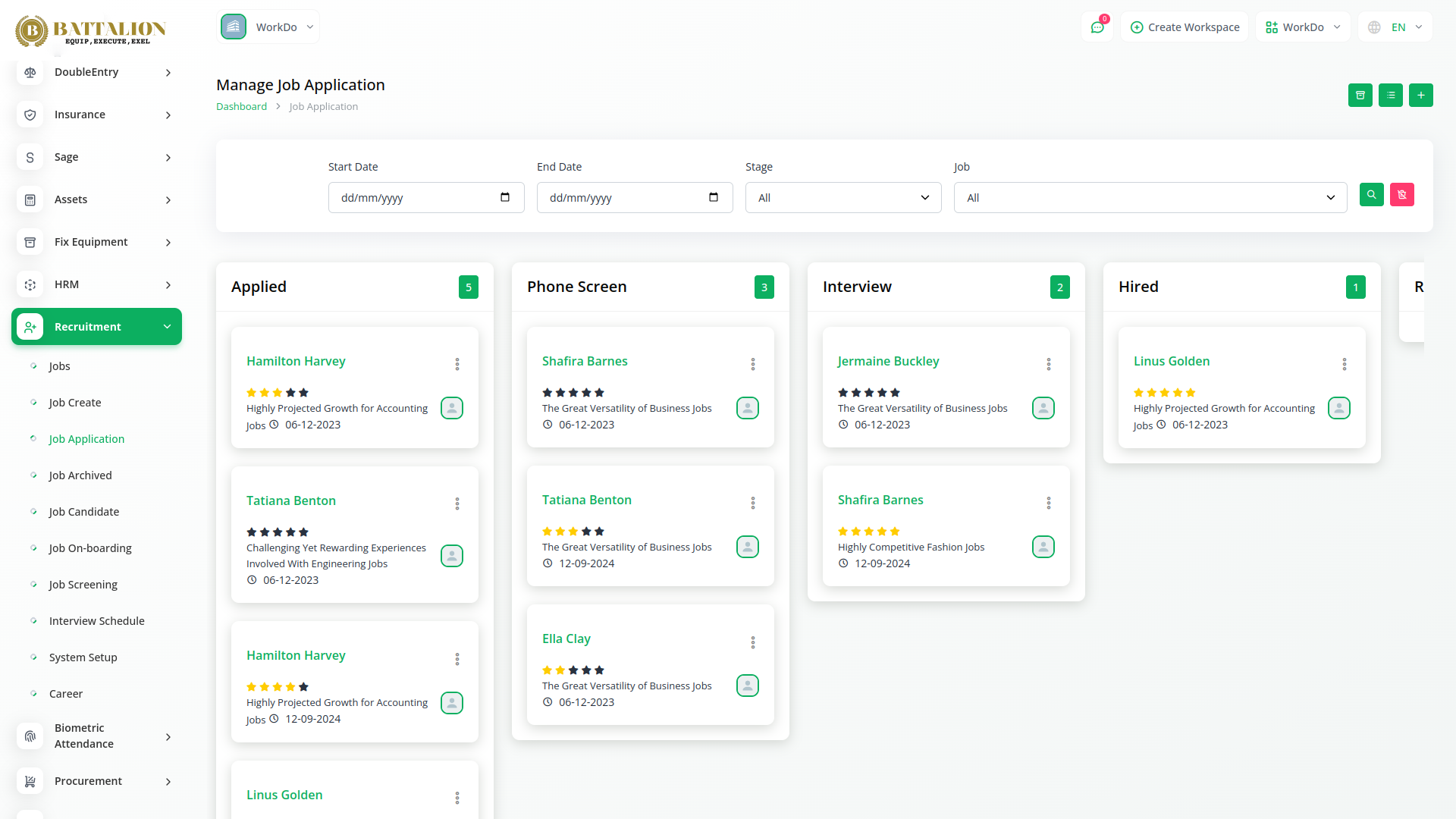The height and width of the screenshot is (819, 1456).
Task: Click avatar icon on Linus Golden hired card
Action: tap(1338, 408)
